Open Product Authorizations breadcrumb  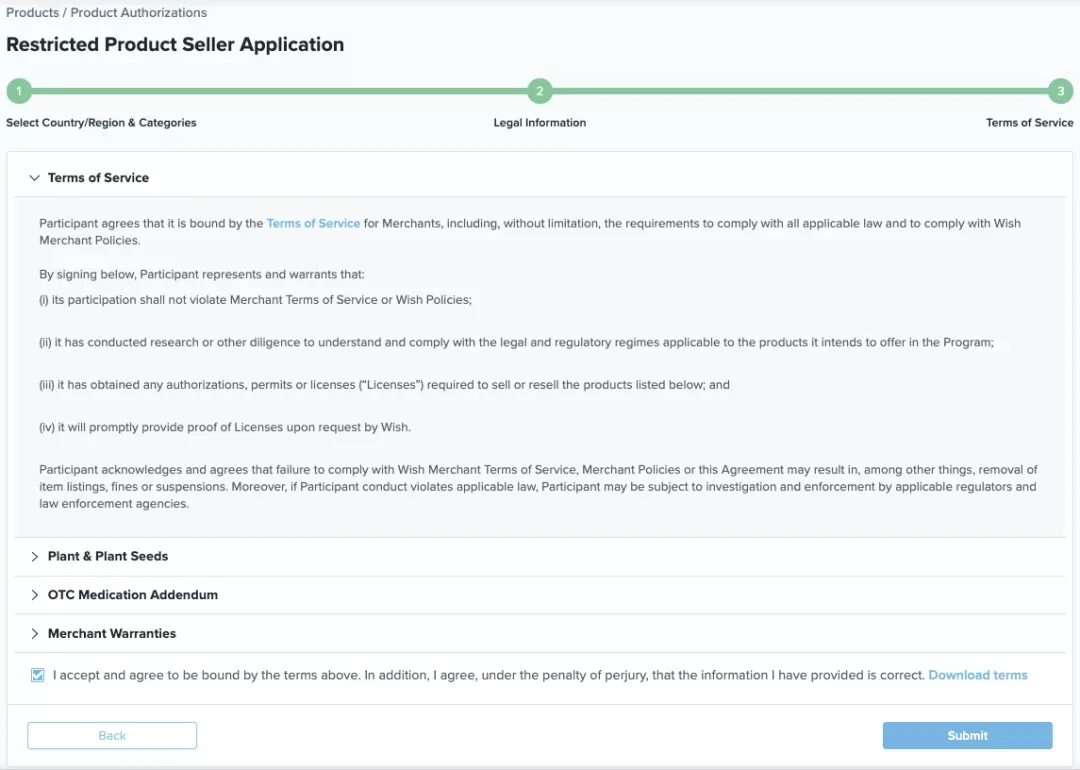[138, 12]
